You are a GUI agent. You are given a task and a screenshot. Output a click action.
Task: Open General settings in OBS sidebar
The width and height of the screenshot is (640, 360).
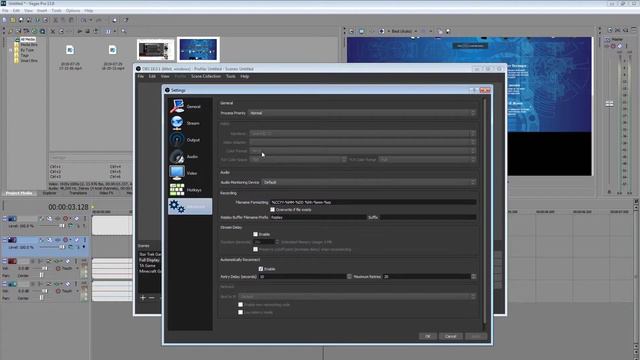pos(190,107)
